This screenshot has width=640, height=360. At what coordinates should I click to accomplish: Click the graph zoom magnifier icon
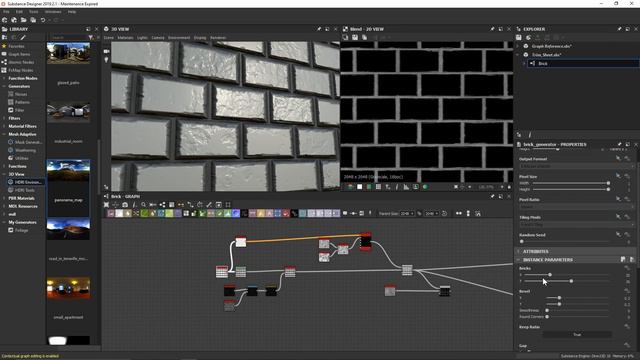(x=144, y=204)
